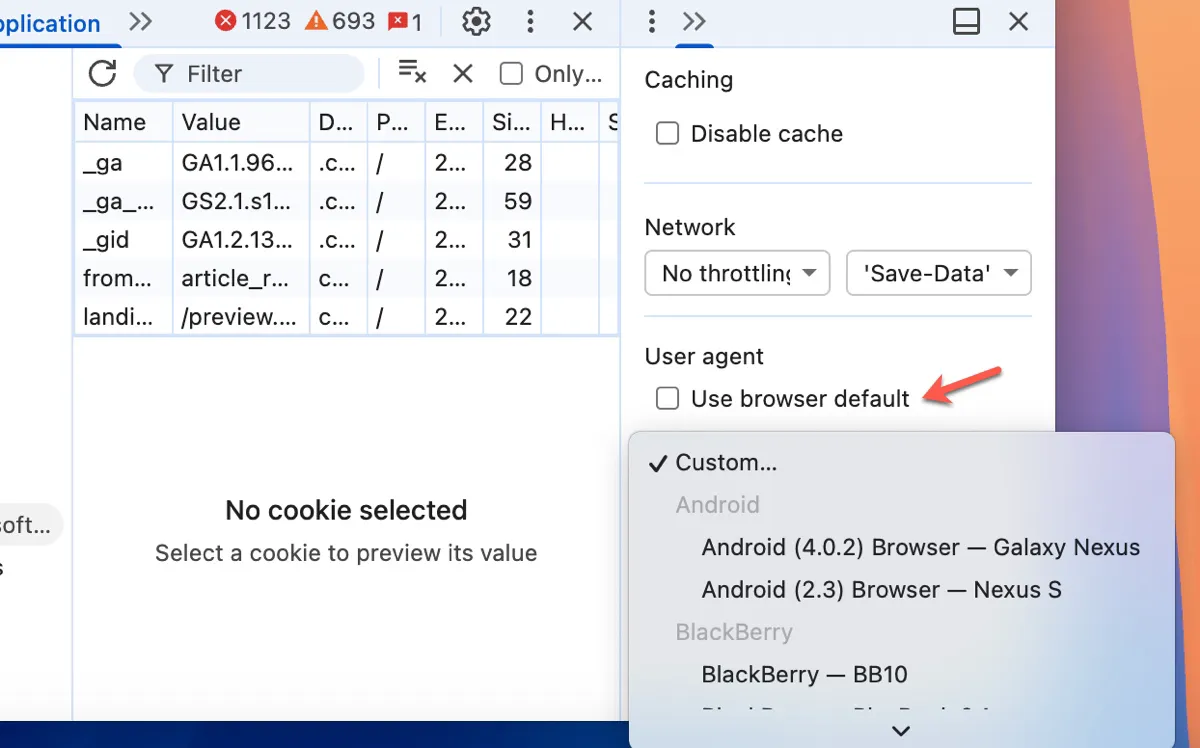This screenshot has height=748, width=1200.
Task: Reload the cookies list
Action: pyautogui.click(x=101, y=73)
